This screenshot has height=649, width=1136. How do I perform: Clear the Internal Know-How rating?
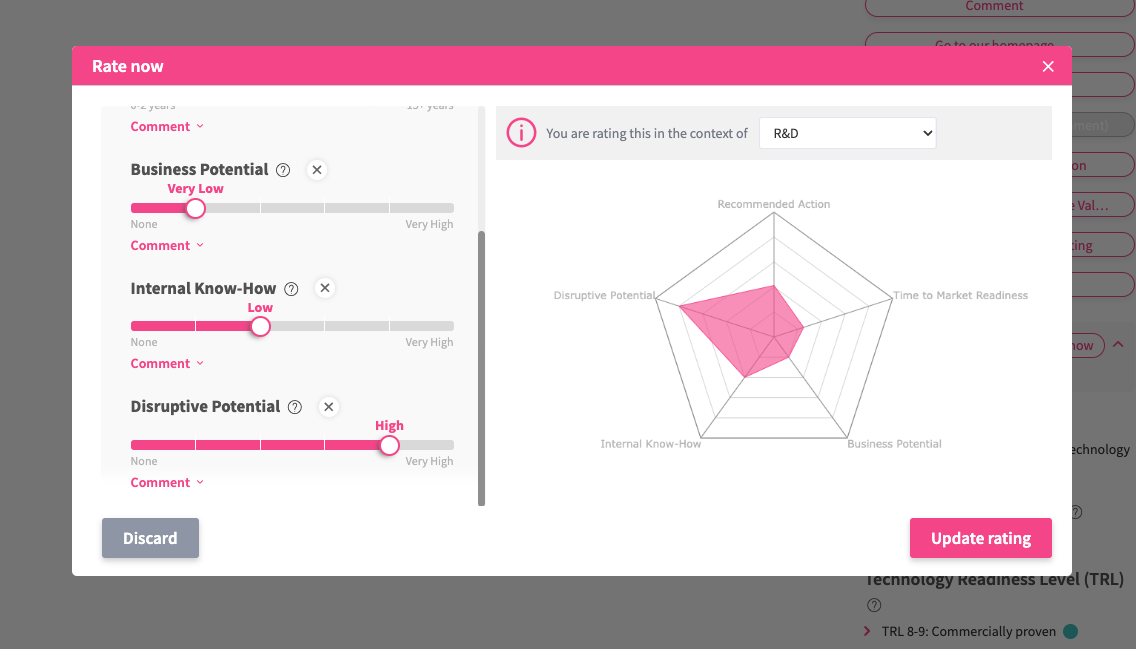click(325, 288)
